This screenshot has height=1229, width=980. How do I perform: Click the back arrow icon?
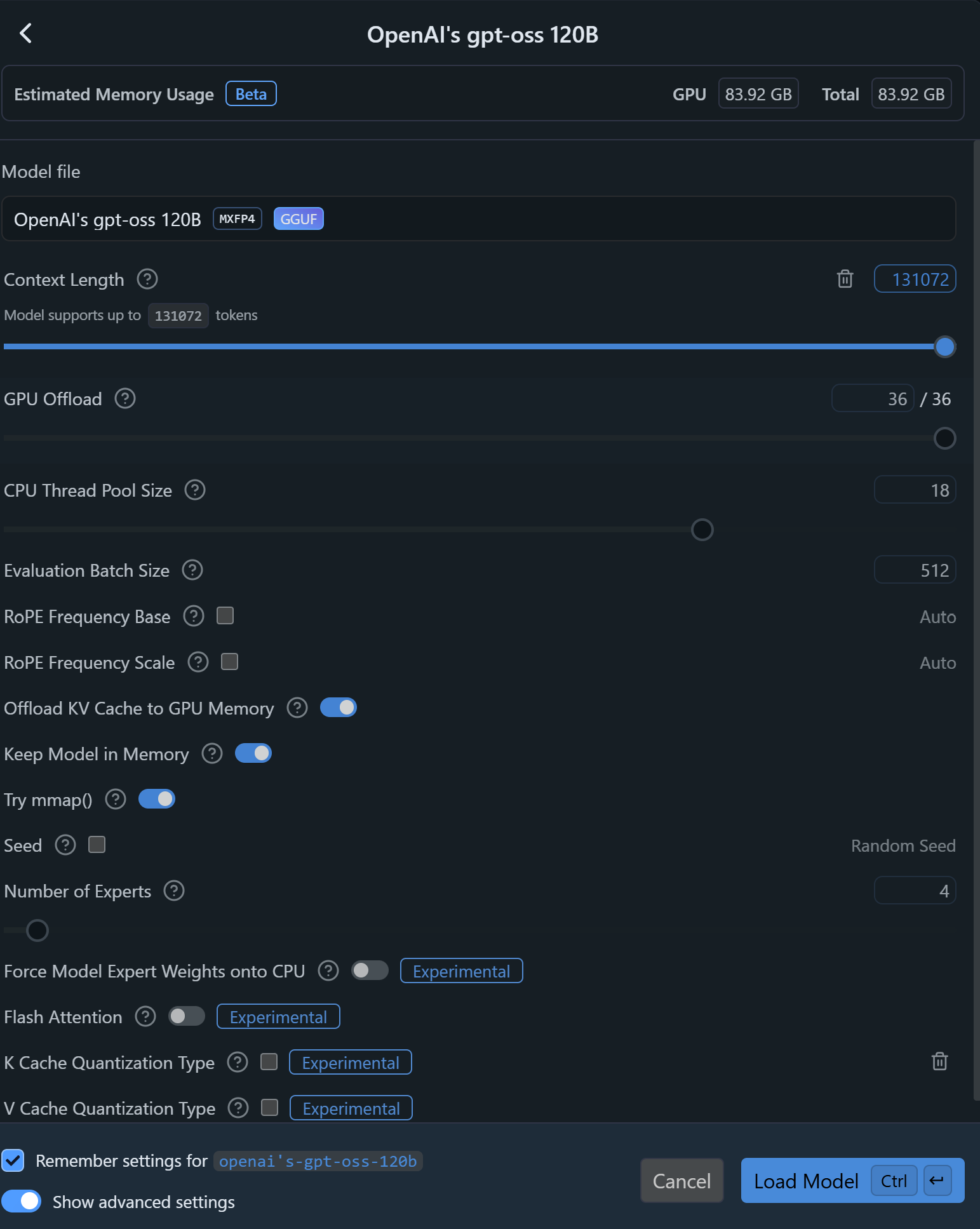click(x=26, y=33)
